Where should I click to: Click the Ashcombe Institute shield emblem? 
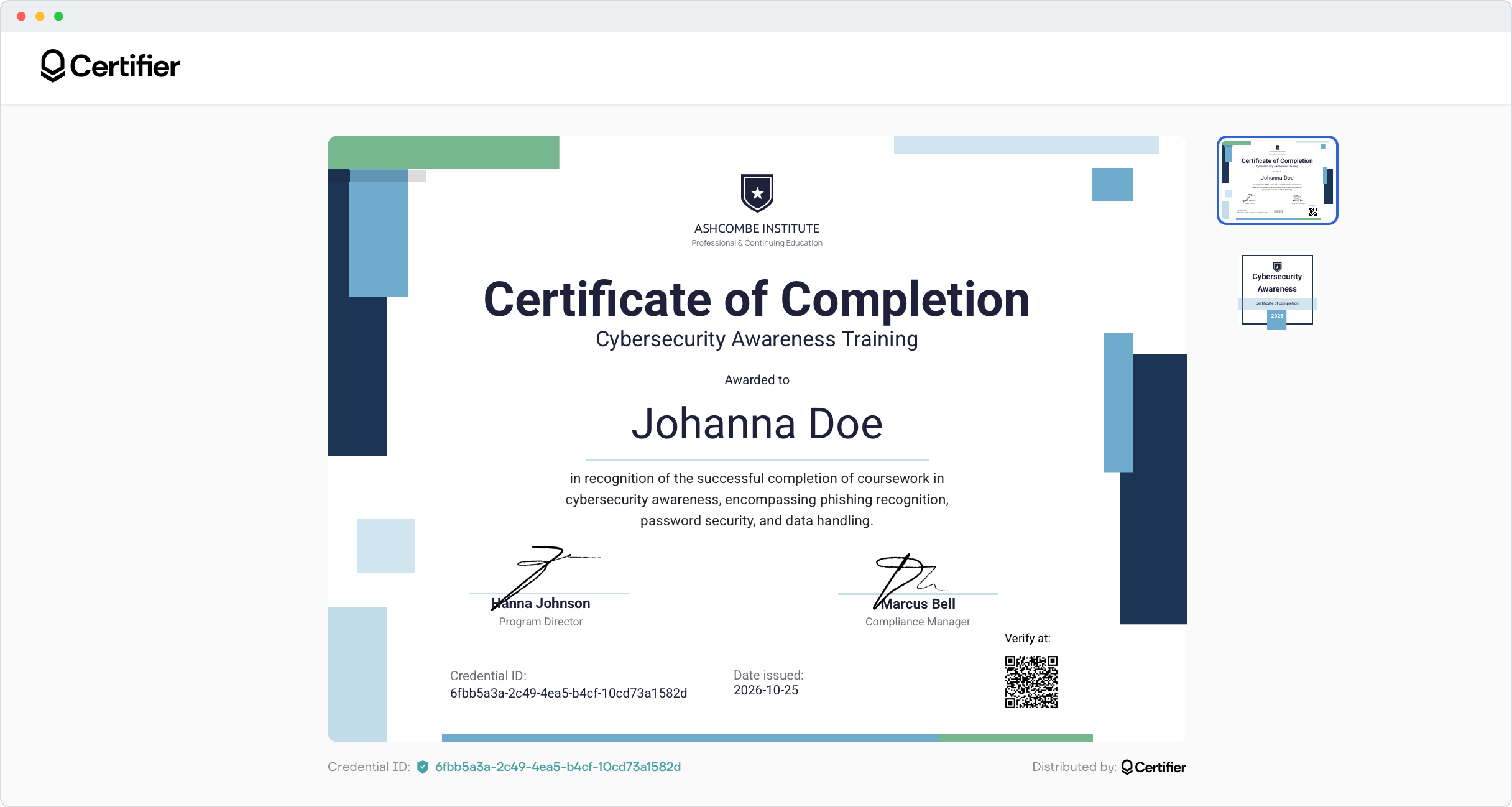[757, 193]
